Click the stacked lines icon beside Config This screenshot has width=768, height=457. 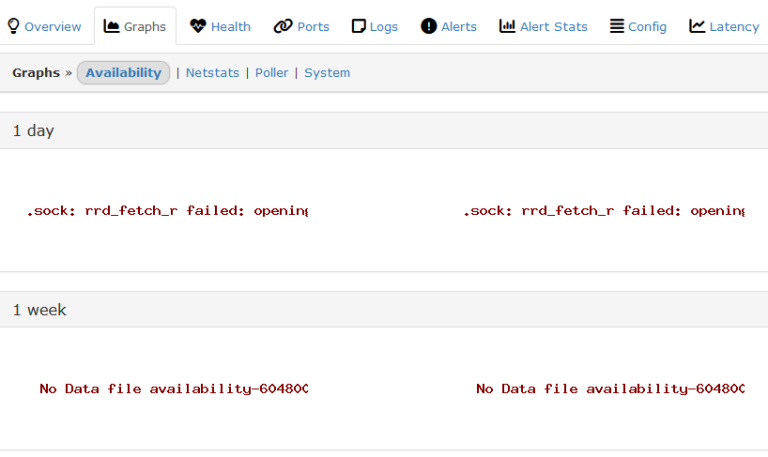click(617, 26)
